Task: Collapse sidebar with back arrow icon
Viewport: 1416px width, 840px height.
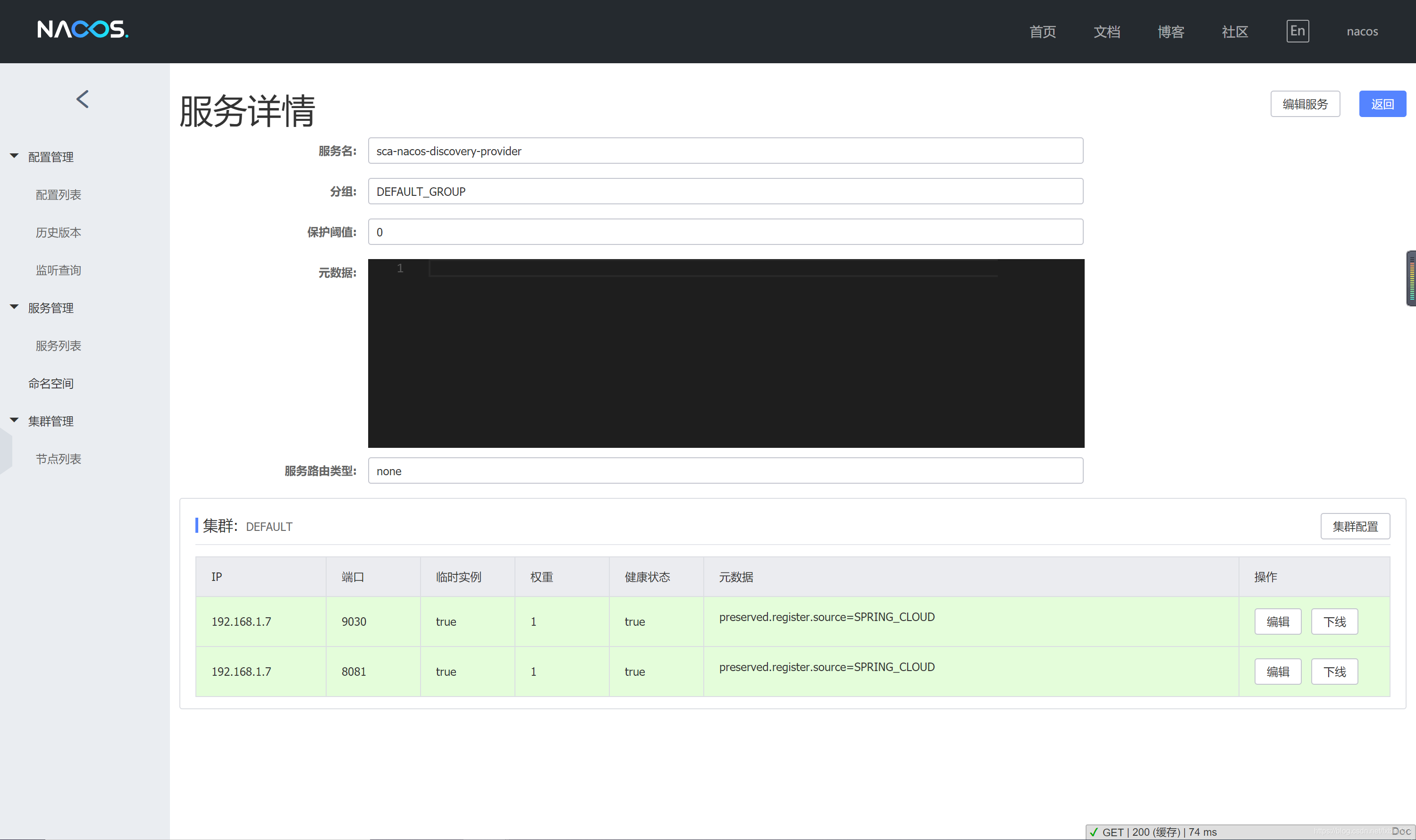Action: click(83, 99)
